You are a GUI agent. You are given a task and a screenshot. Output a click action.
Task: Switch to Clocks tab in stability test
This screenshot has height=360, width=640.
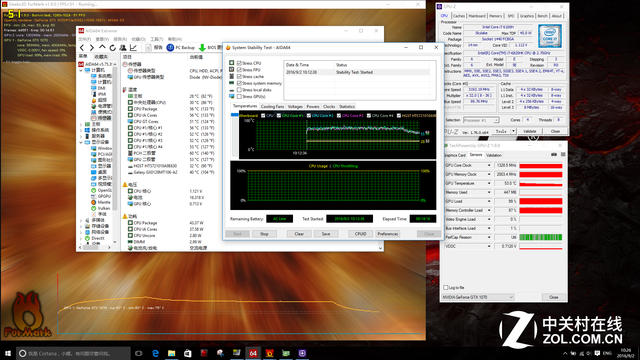point(329,107)
